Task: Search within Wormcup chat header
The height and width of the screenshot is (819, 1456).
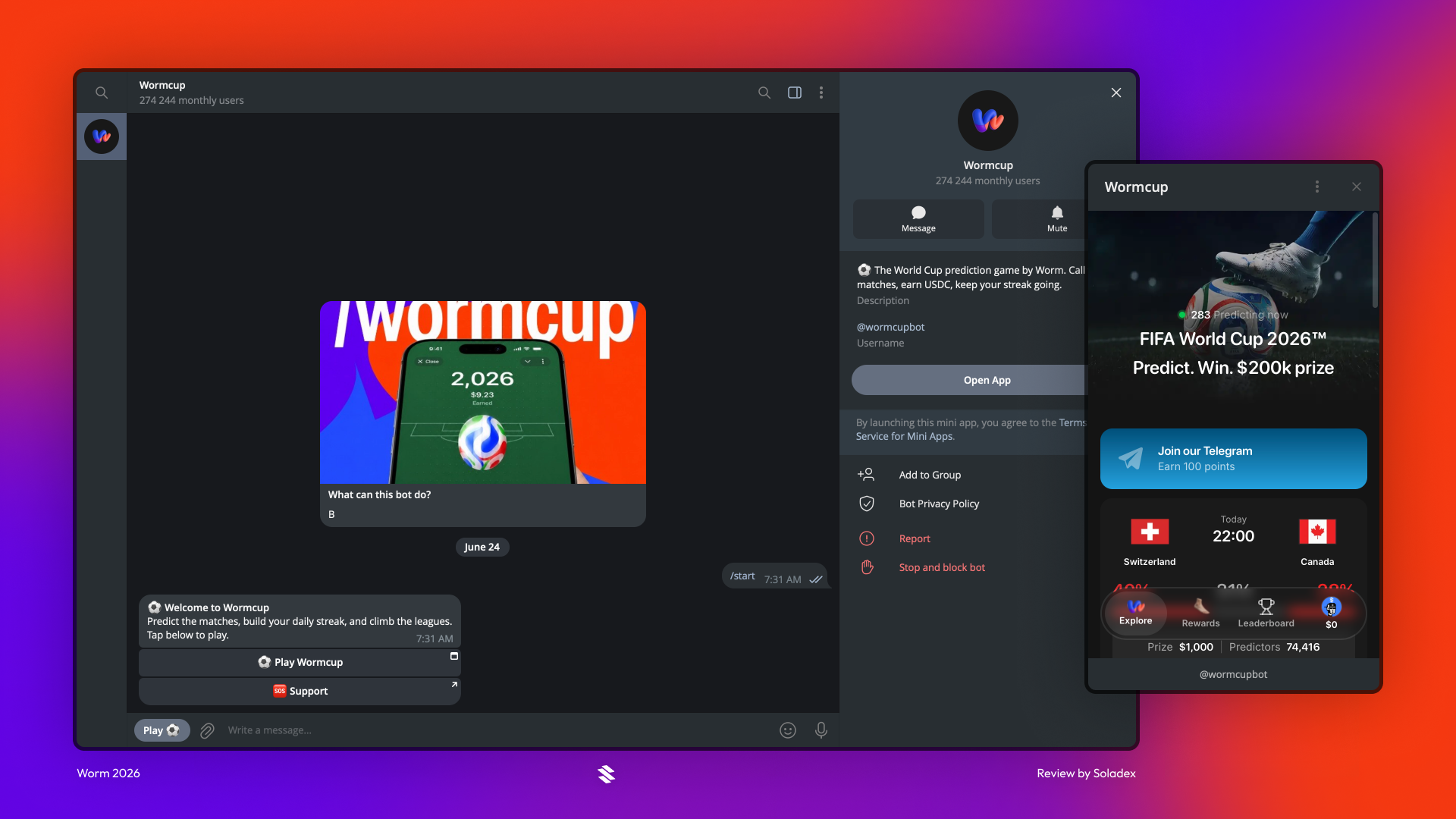Action: (x=764, y=93)
